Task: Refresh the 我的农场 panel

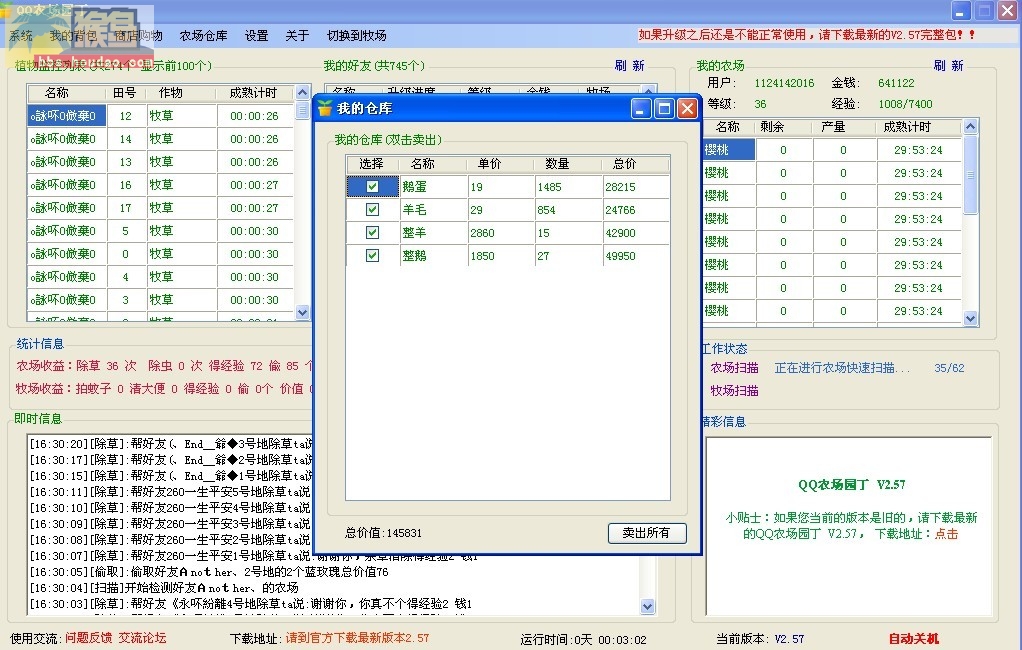Action: point(948,65)
